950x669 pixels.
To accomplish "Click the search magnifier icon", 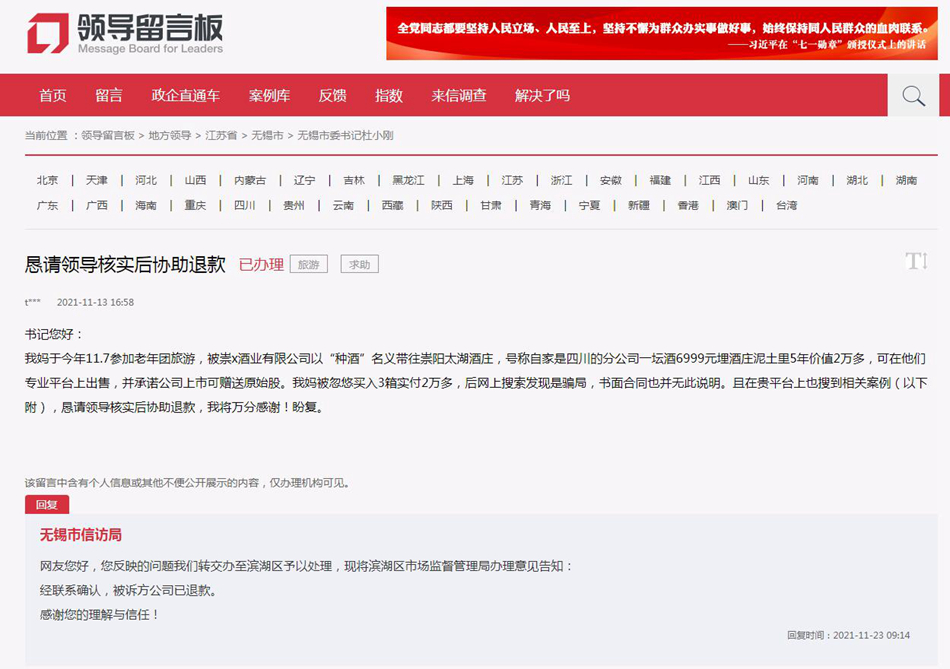I will point(913,96).
